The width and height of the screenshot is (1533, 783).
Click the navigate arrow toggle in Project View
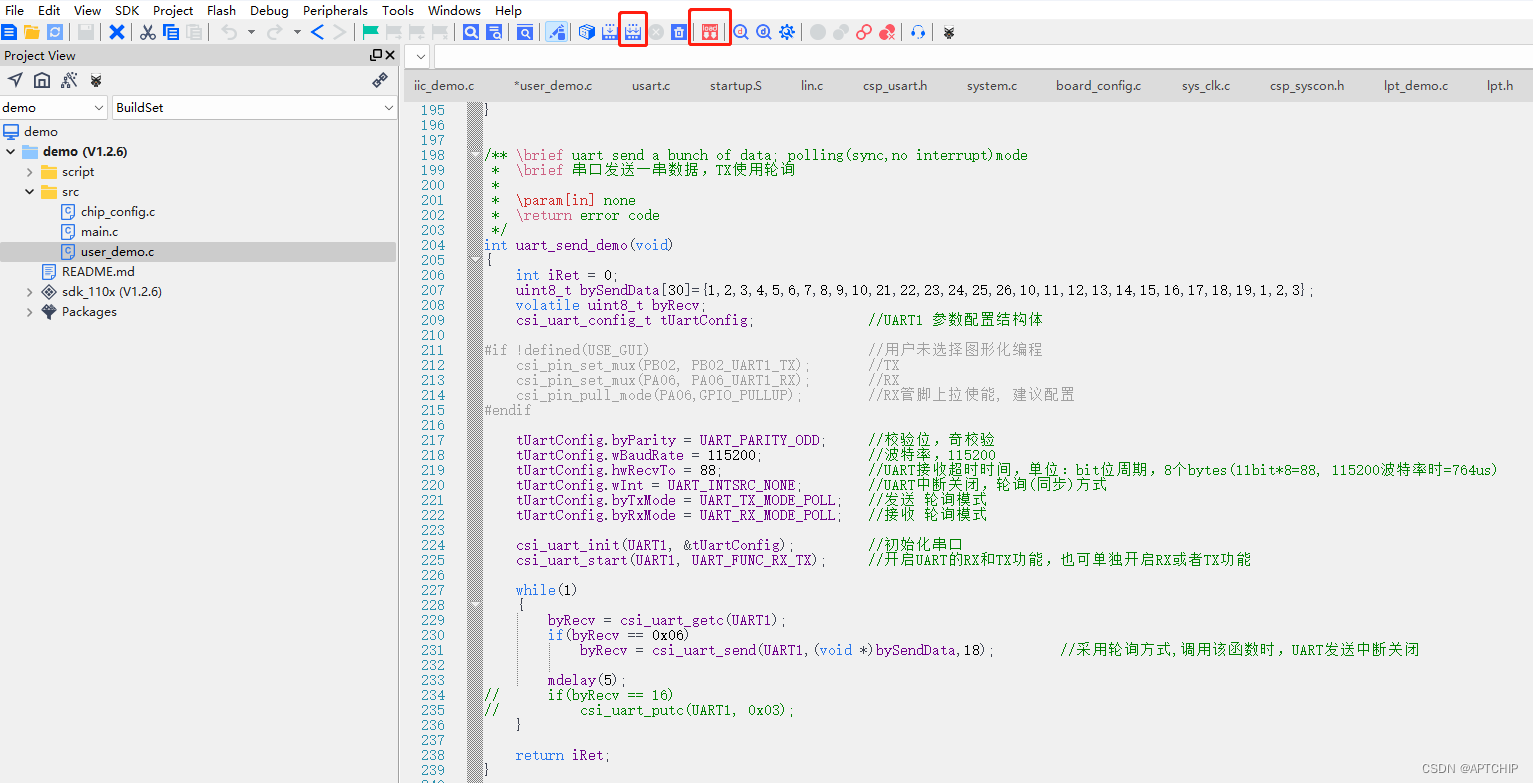(15, 80)
